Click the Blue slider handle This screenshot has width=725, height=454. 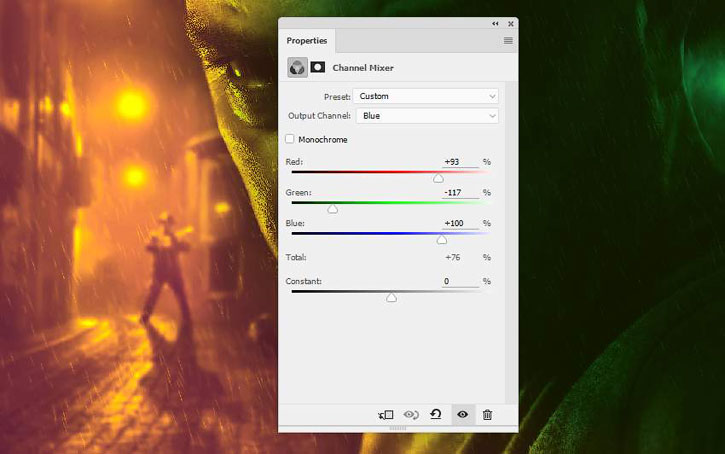pyautogui.click(x=442, y=239)
